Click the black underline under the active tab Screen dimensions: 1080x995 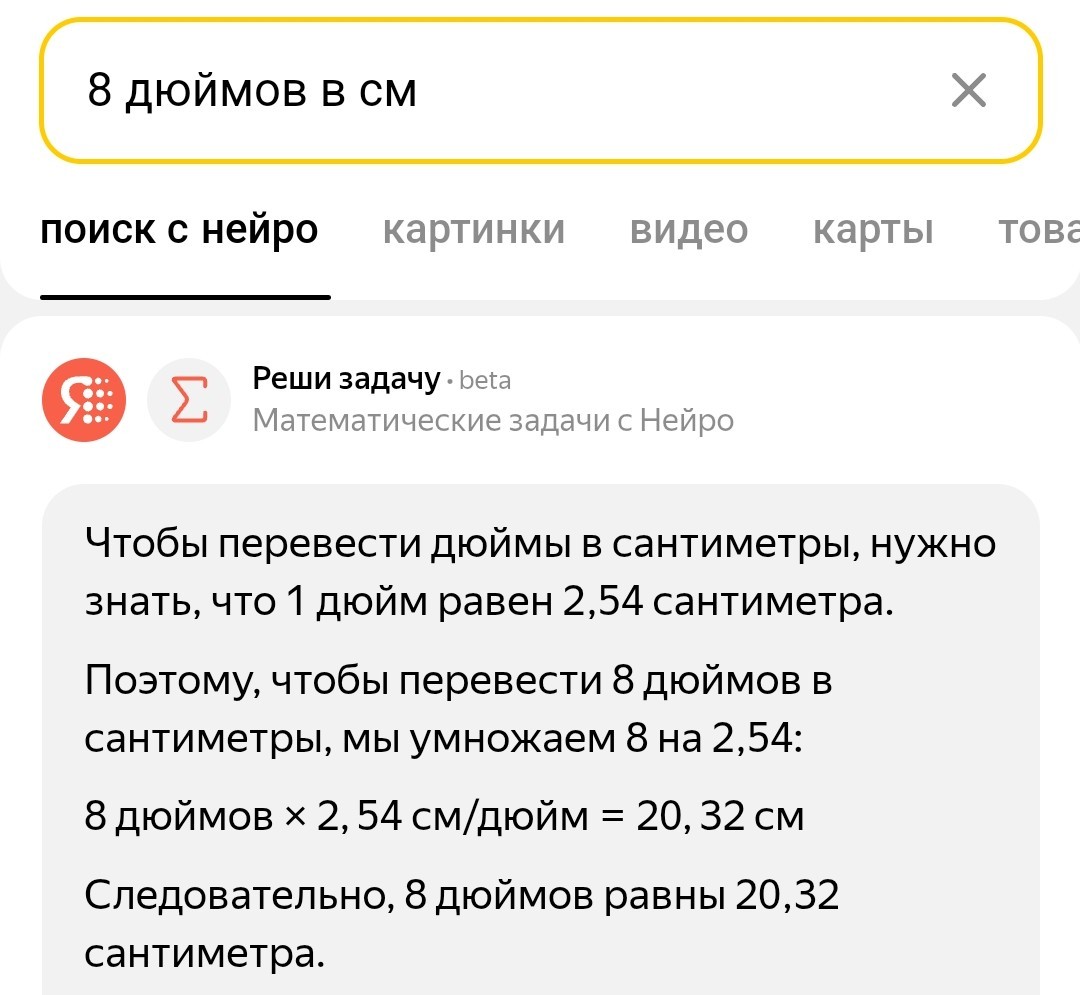(185, 297)
